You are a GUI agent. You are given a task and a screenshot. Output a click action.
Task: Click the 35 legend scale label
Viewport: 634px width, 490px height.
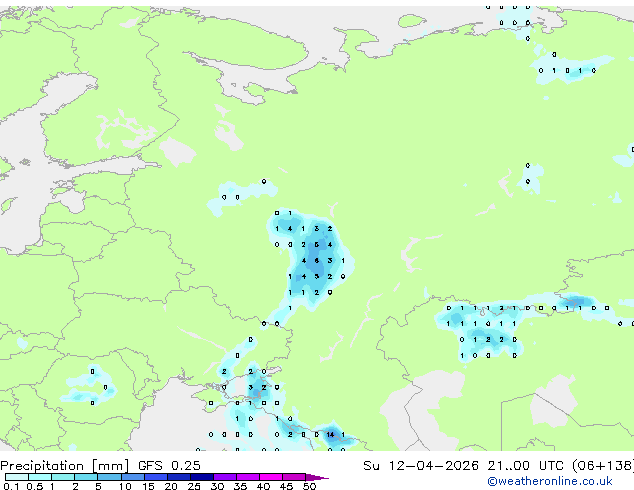click(x=240, y=486)
